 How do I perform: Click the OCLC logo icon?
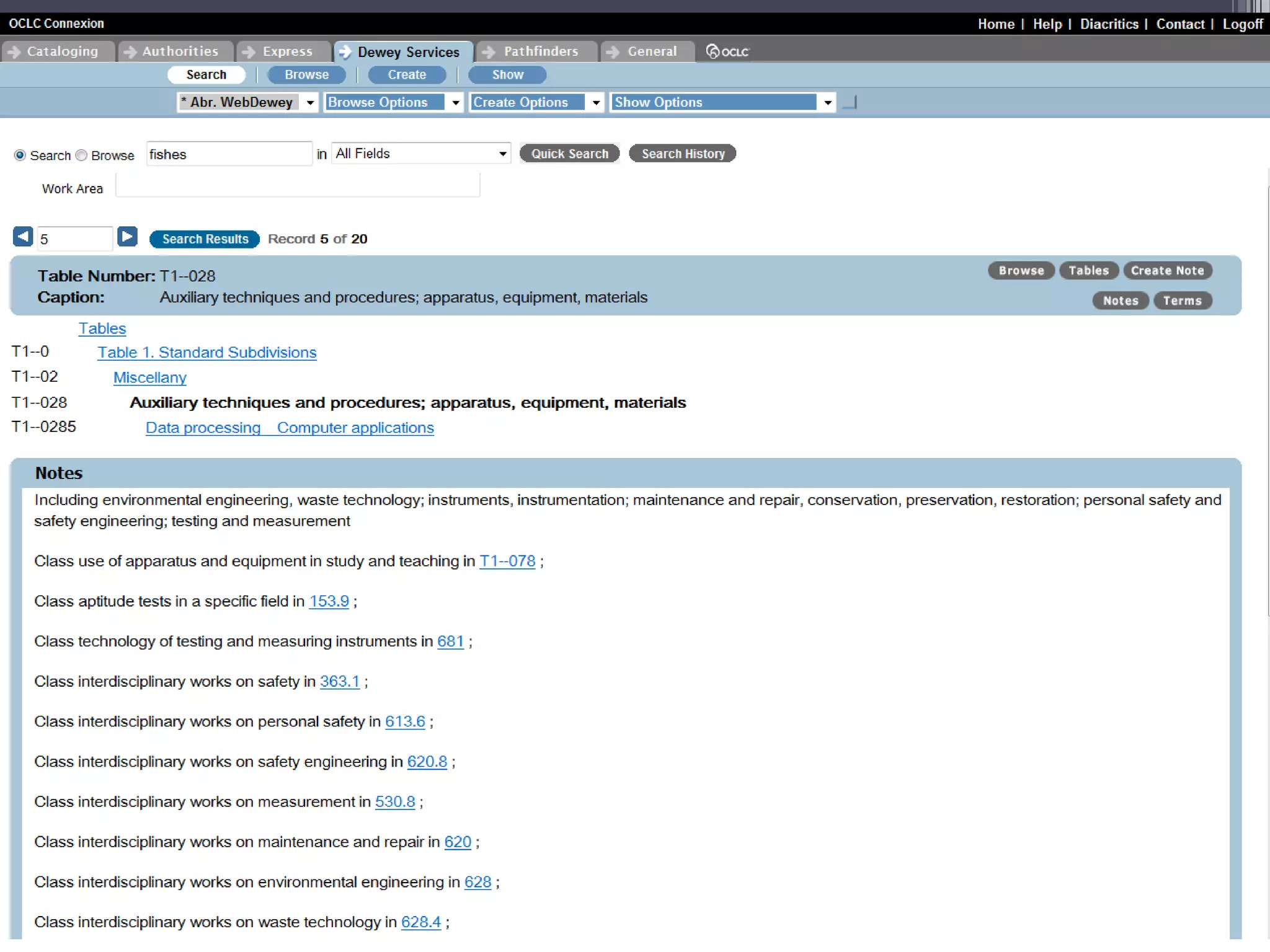(713, 51)
